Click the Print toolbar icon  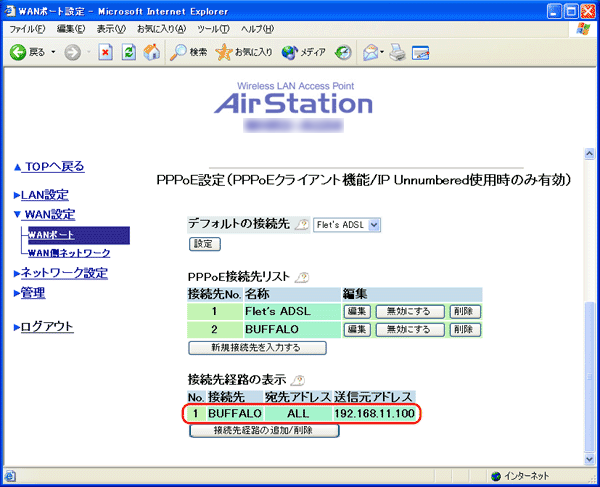pyautogui.click(x=398, y=52)
